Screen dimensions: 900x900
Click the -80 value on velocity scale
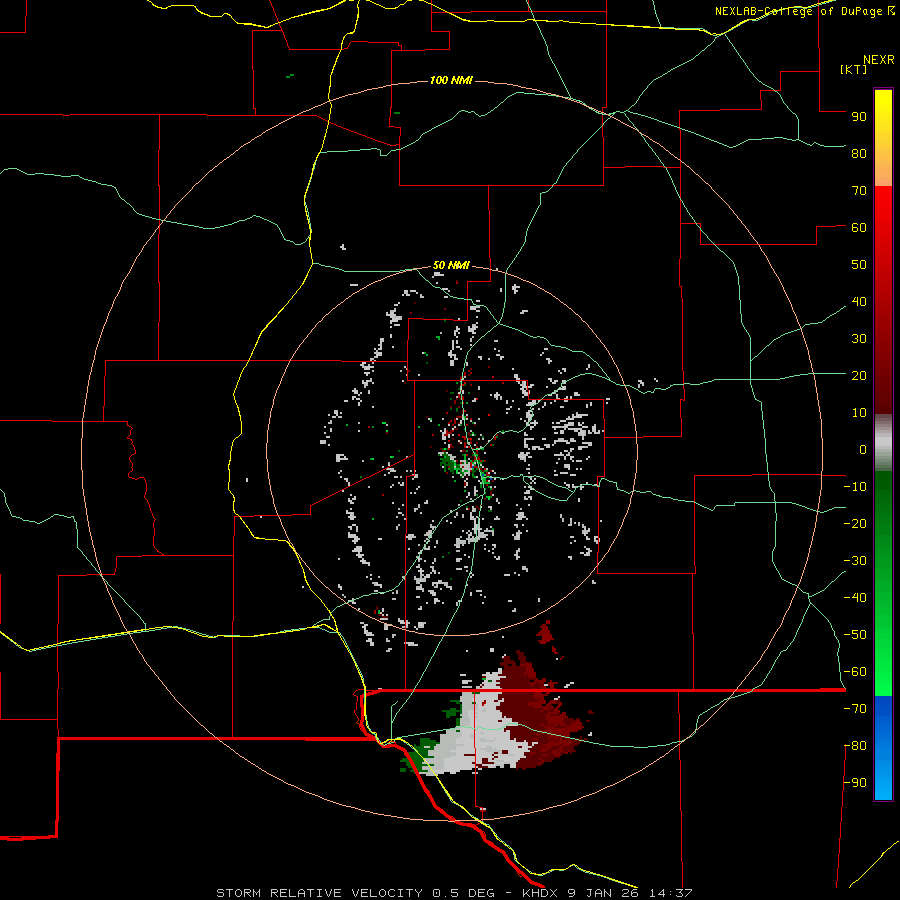point(855,746)
